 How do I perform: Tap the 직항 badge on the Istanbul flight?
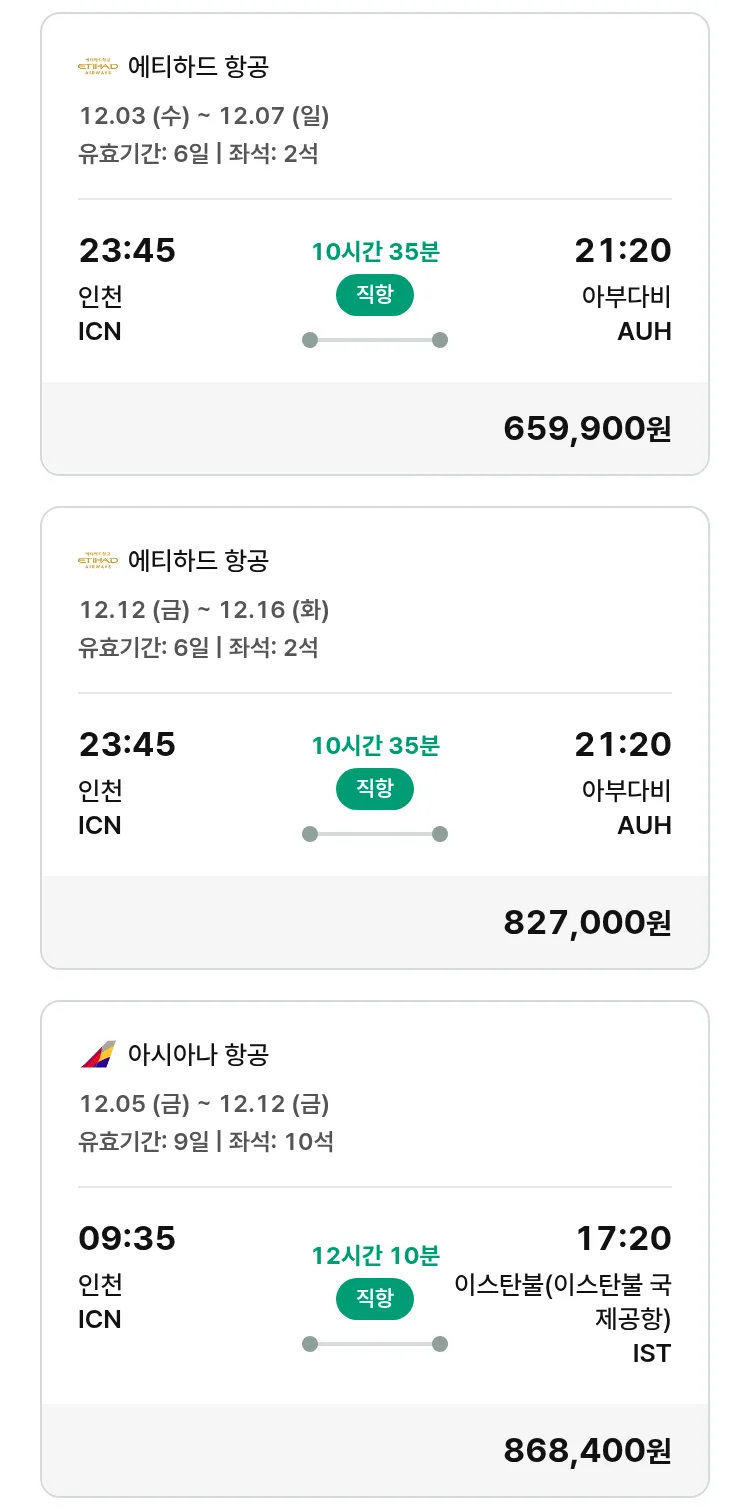click(374, 1299)
